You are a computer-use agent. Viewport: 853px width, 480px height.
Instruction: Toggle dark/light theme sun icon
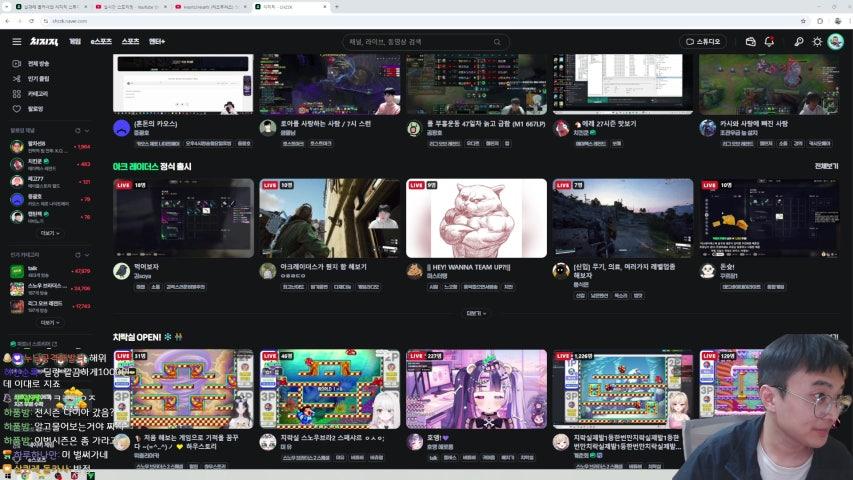point(817,42)
